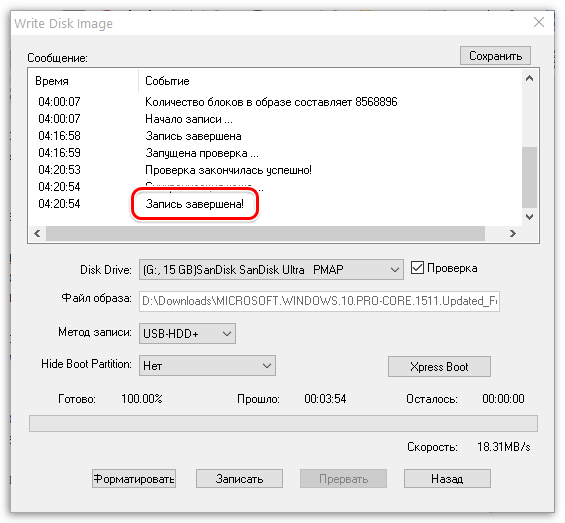This screenshot has width=565, height=523.
Task: Open the Hide Boot Partition dropdown
Action: (207, 365)
